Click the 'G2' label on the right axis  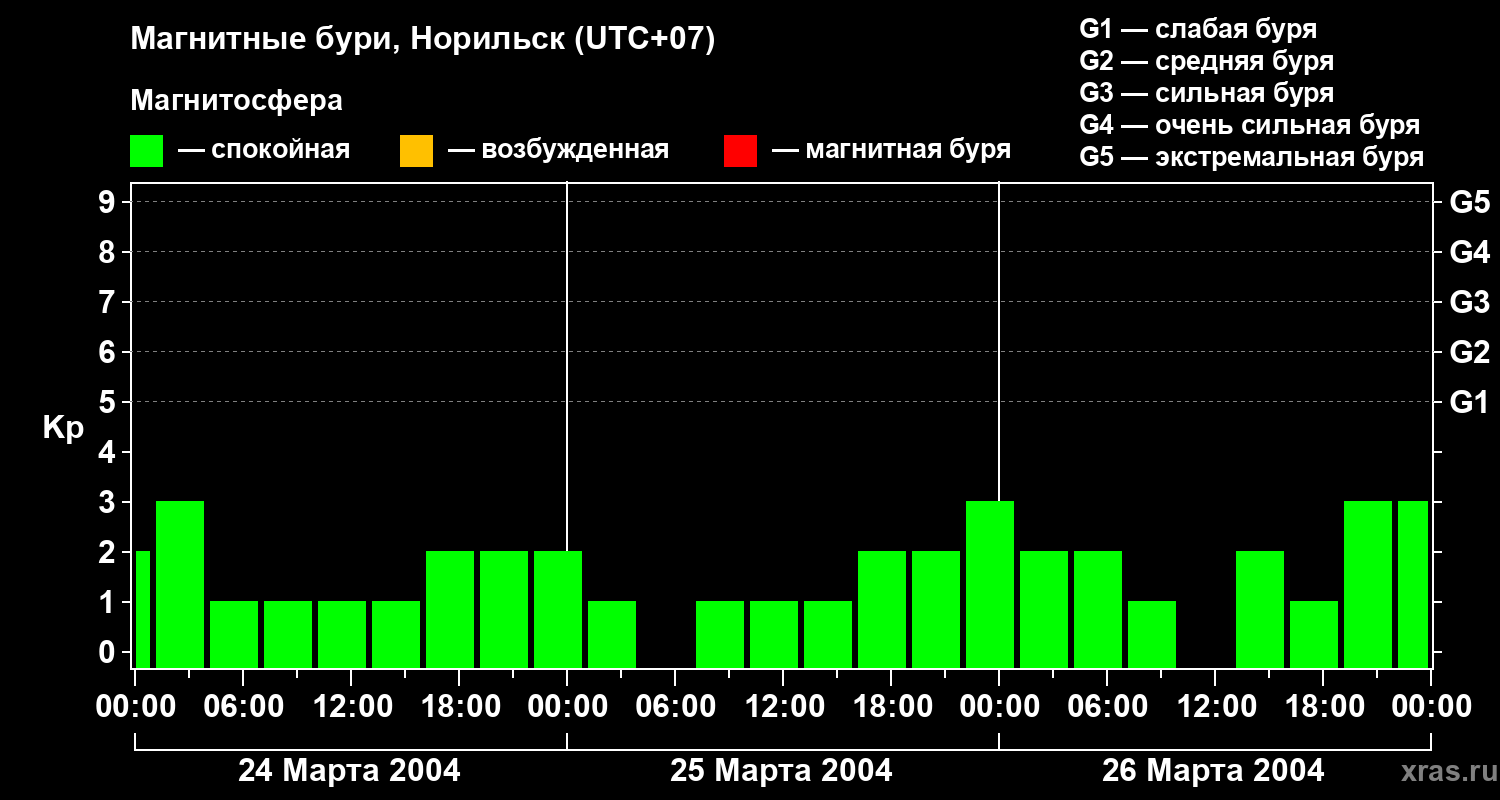click(x=1469, y=352)
